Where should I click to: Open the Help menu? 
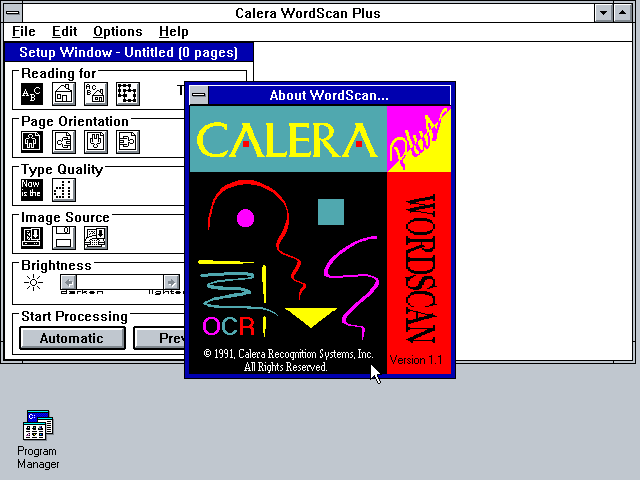click(x=173, y=31)
